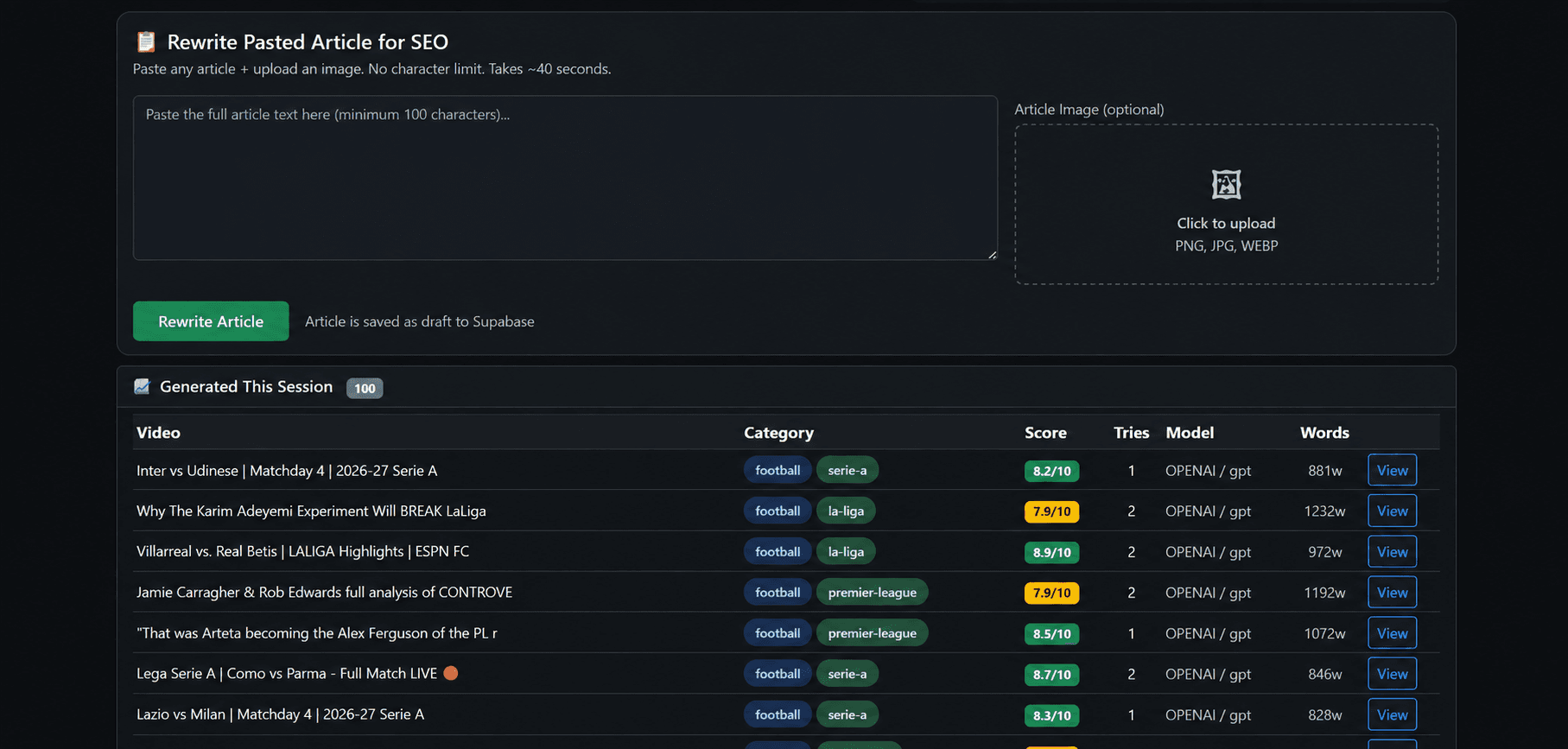Click the Score column header
Viewport: 1568px width, 749px height.
point(1045,433)
